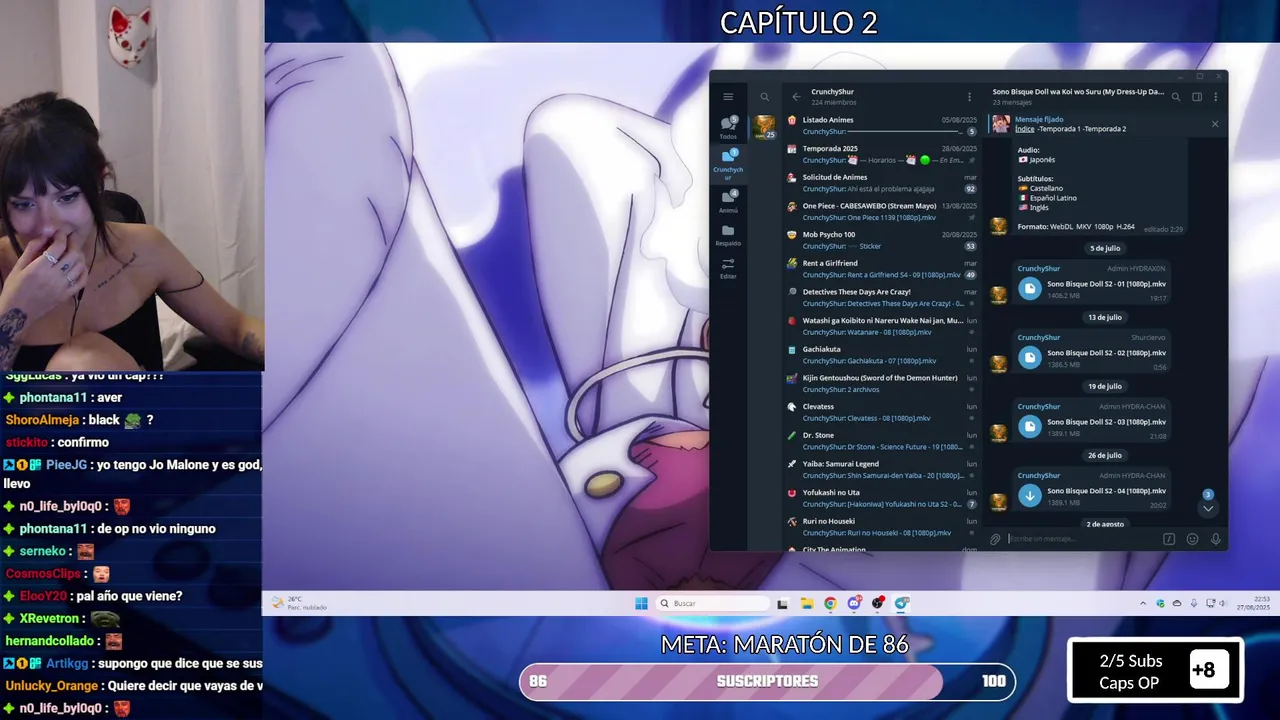This screenshot has height=720, width=1280.
Task: Expand the system tray hidden icons chevron
Action: 1143,603
